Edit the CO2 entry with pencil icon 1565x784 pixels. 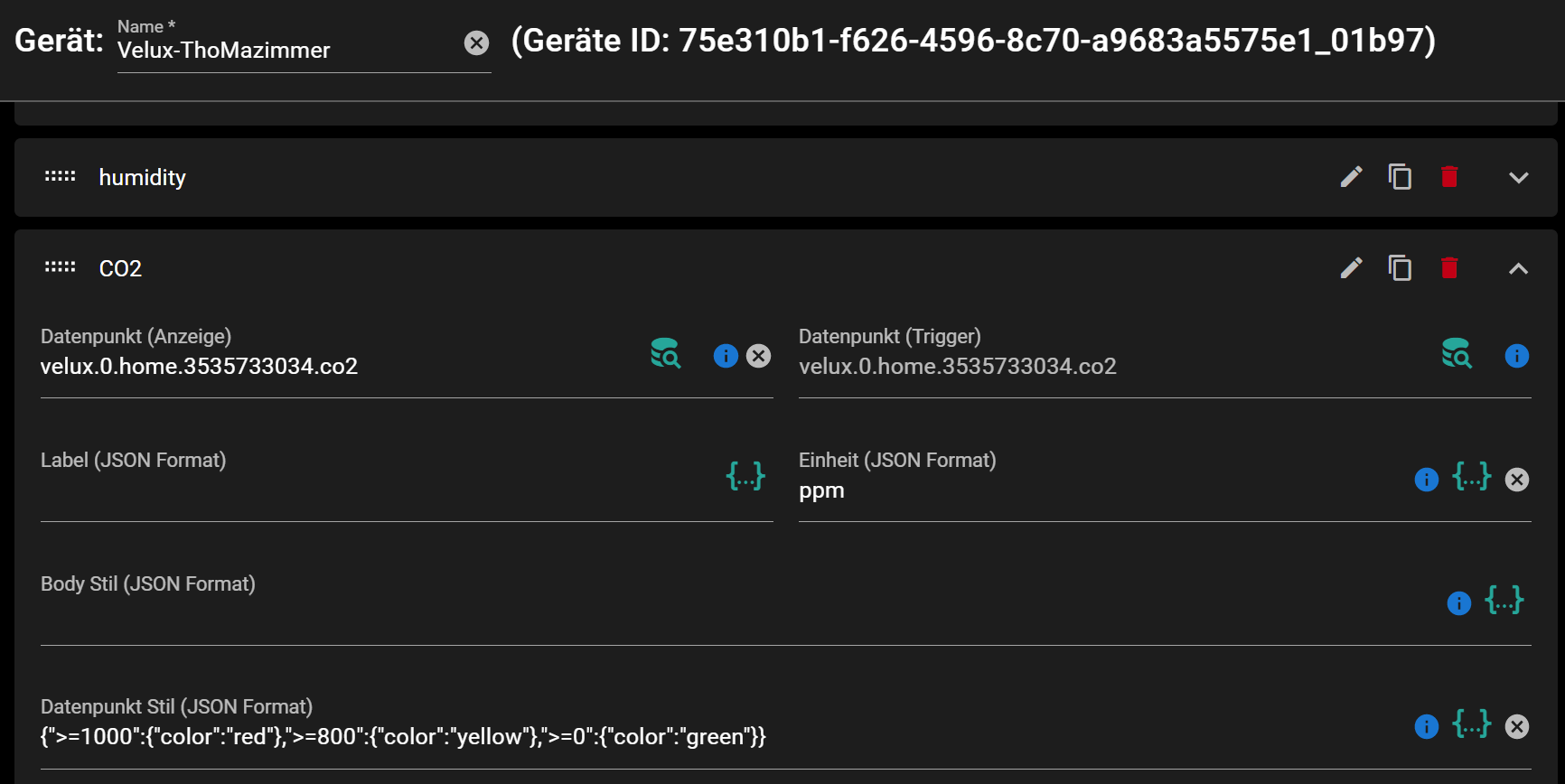(1351, 267)
